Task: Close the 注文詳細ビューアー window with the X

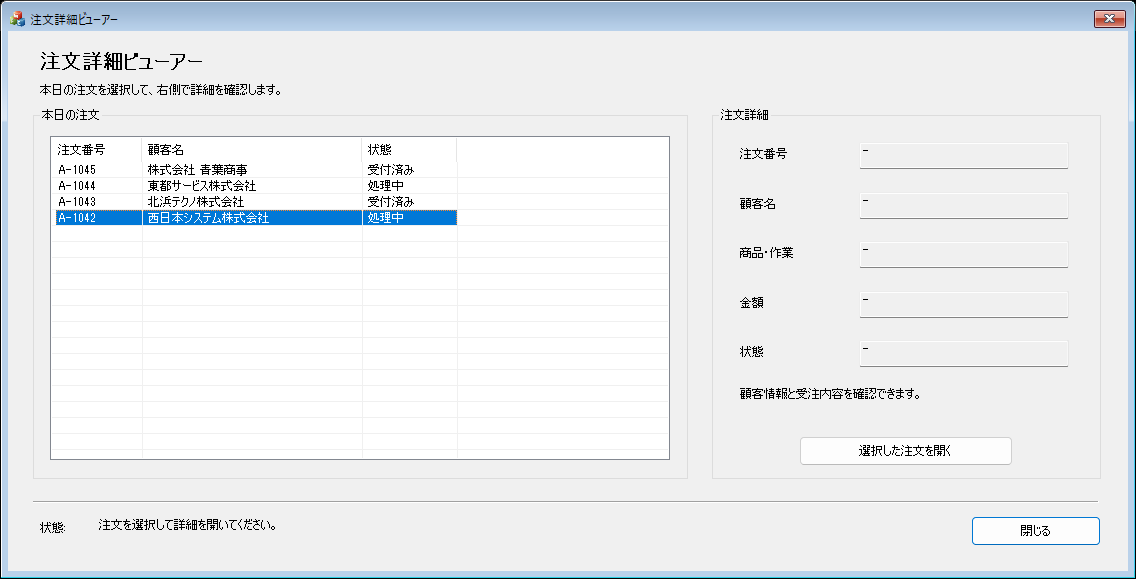Action: [x=1108, y=19]
